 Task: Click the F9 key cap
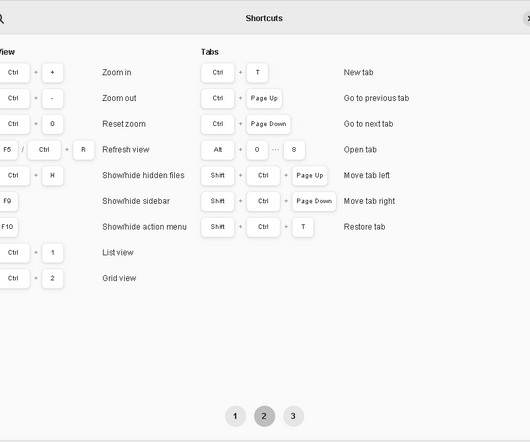coord(7,201)
